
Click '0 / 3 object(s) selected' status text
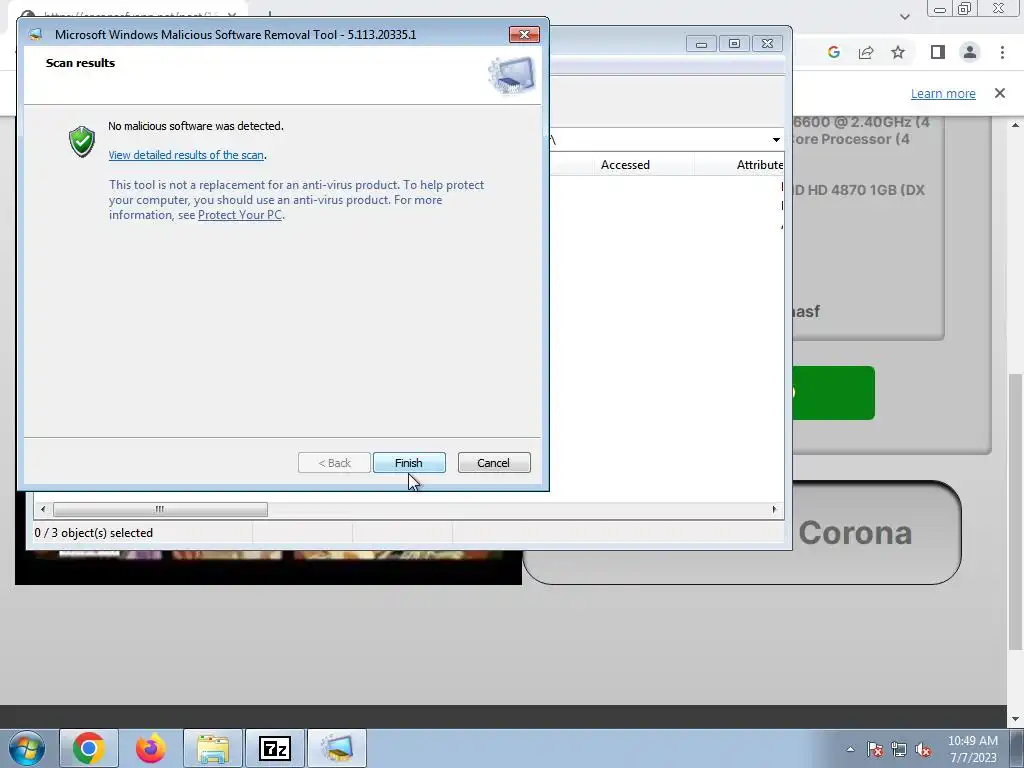93,533
